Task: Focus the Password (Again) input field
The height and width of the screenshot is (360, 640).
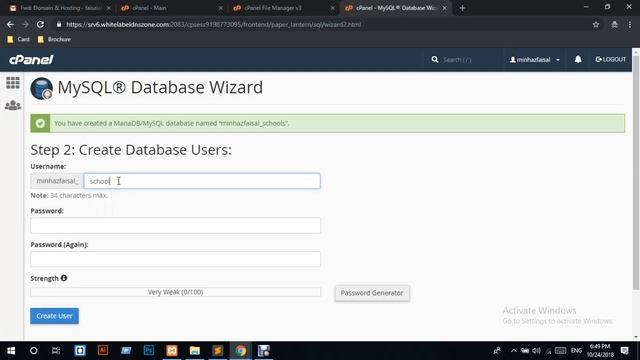Action: (176, 259)
